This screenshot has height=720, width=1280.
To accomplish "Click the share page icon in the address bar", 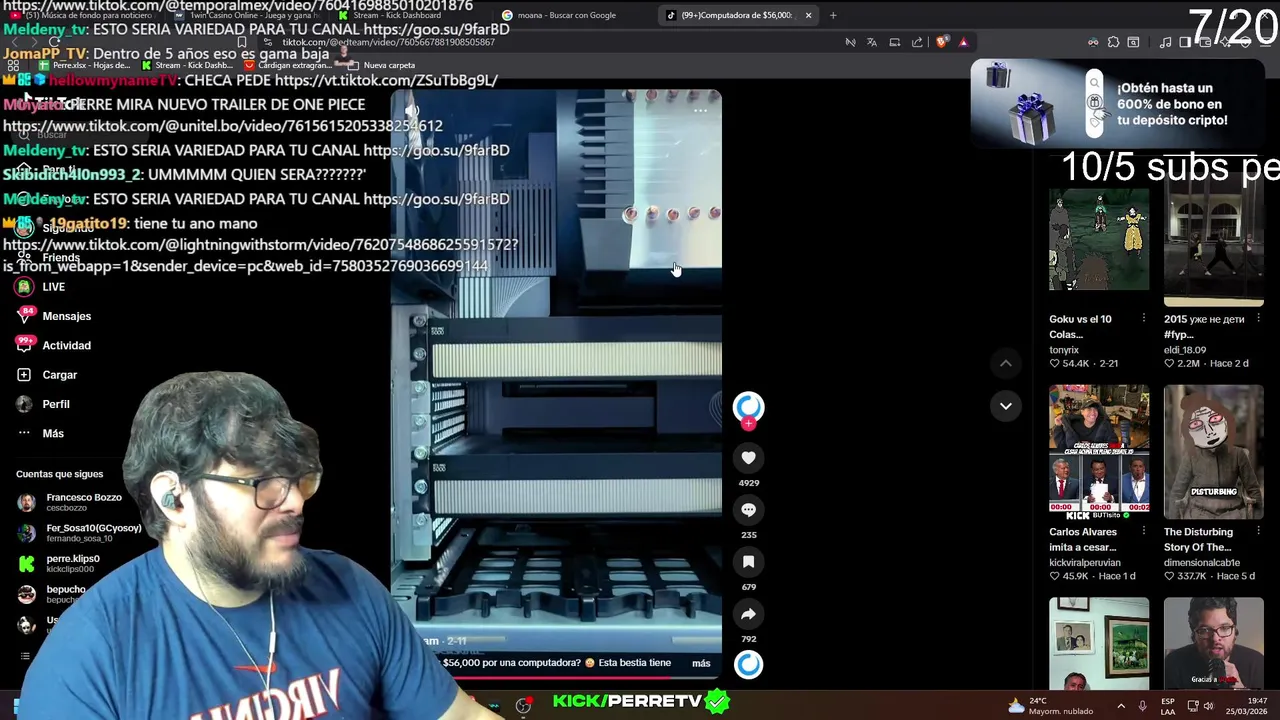I will click(917, 42).
